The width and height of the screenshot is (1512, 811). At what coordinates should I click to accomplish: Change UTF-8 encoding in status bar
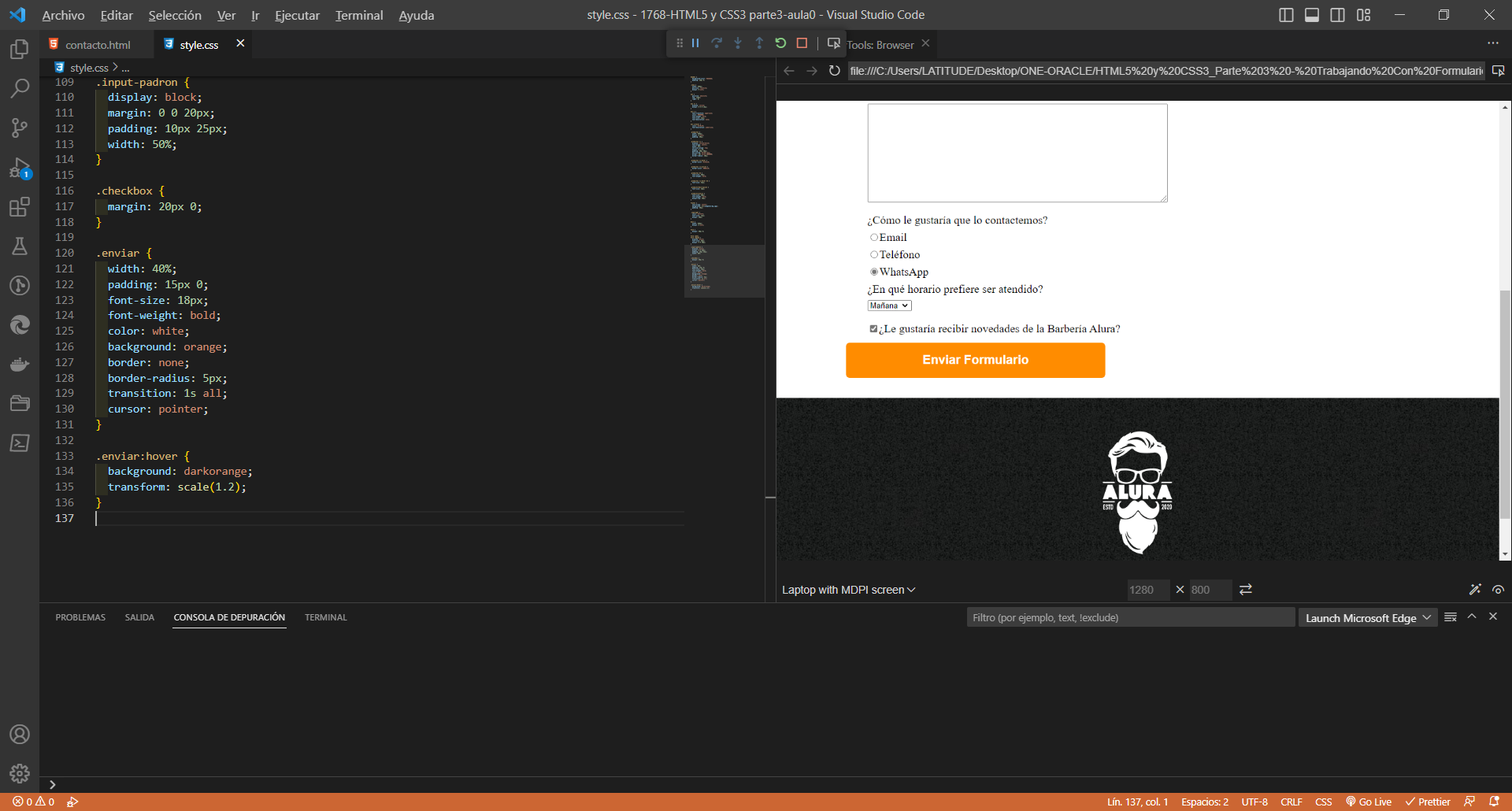tap(1254, 802)
